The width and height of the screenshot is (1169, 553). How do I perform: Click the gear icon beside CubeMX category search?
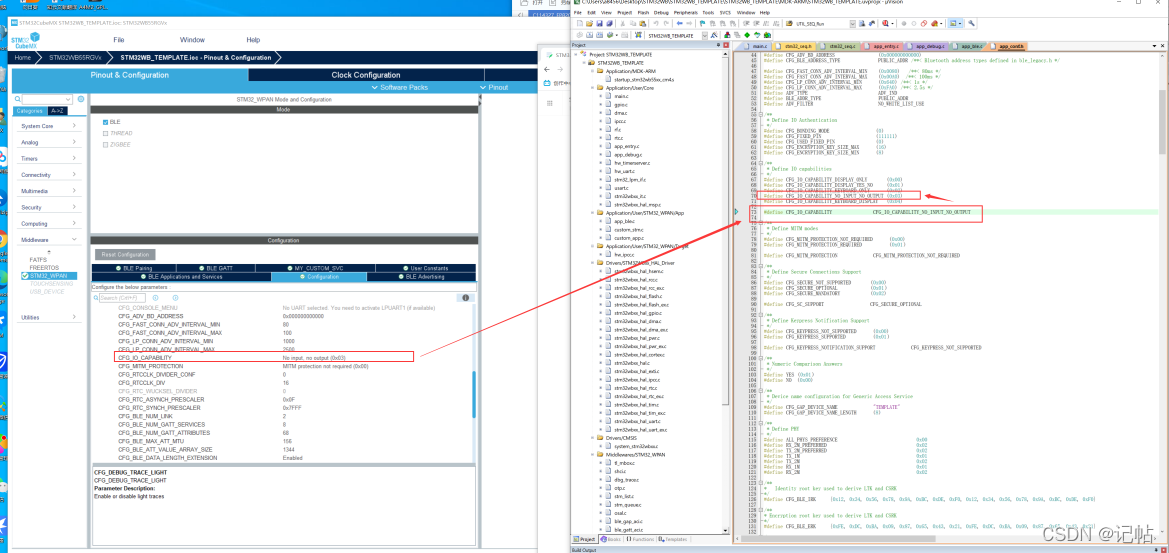pos(81,99)
